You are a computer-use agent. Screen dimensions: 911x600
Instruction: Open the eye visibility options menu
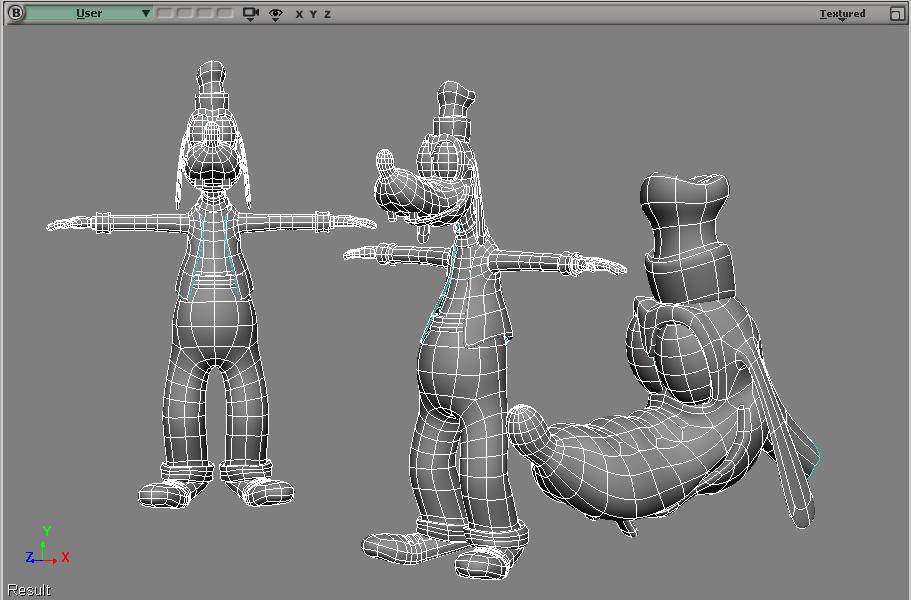tap(275, 14)
